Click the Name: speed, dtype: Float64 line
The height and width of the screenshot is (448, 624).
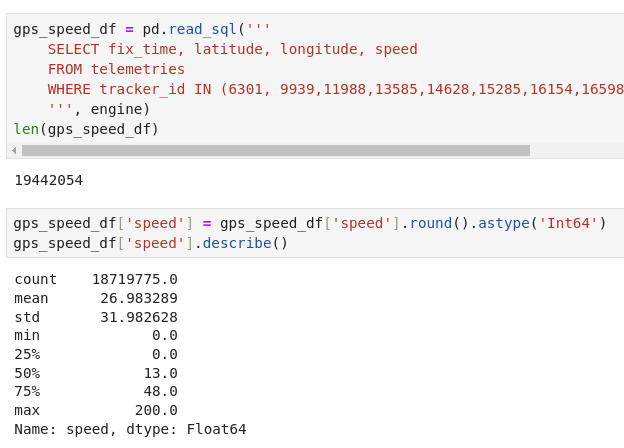(x=130, y=429)
